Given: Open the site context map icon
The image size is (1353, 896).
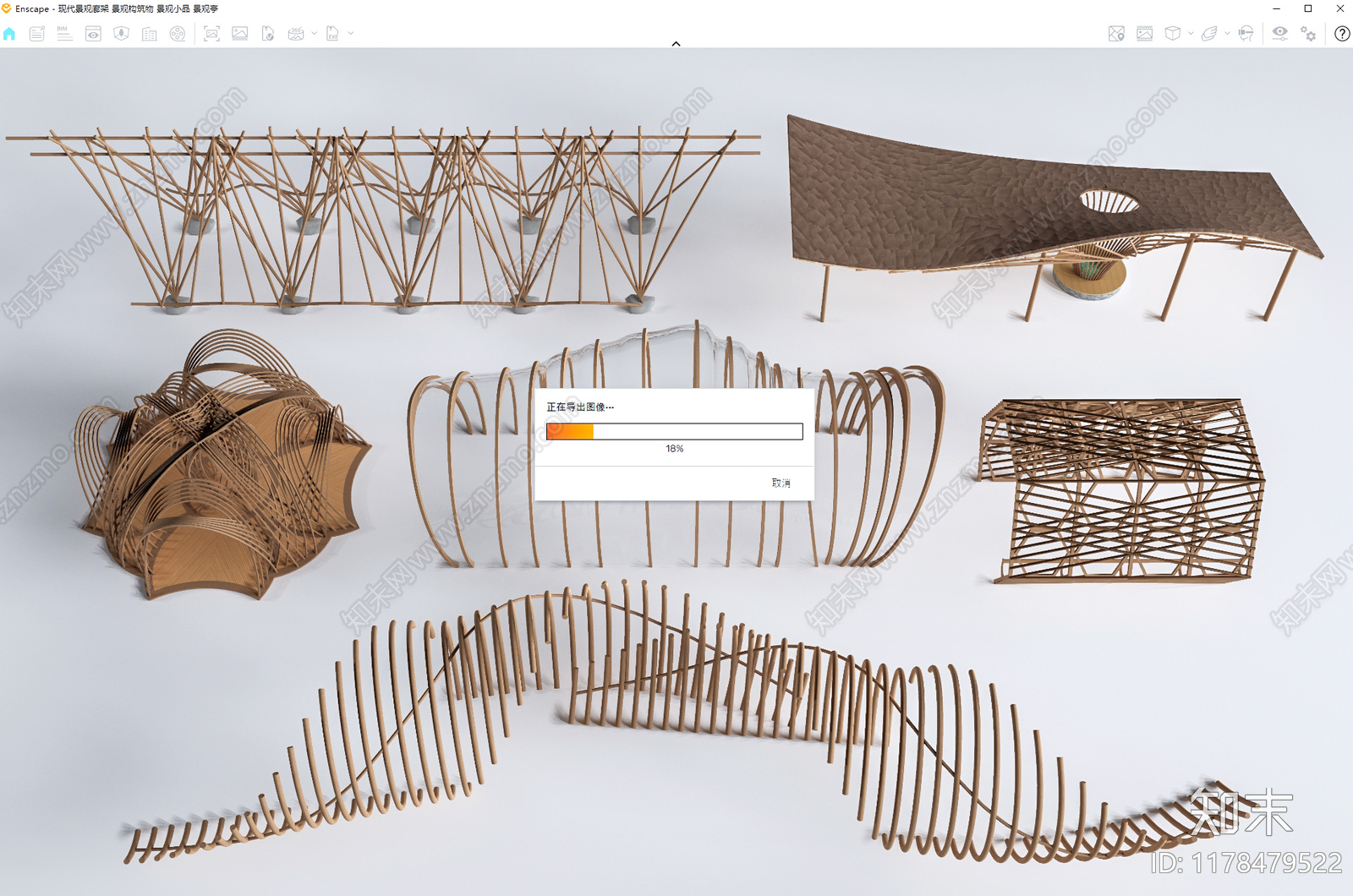Looking at the screenshot, I should coord(121,34).
